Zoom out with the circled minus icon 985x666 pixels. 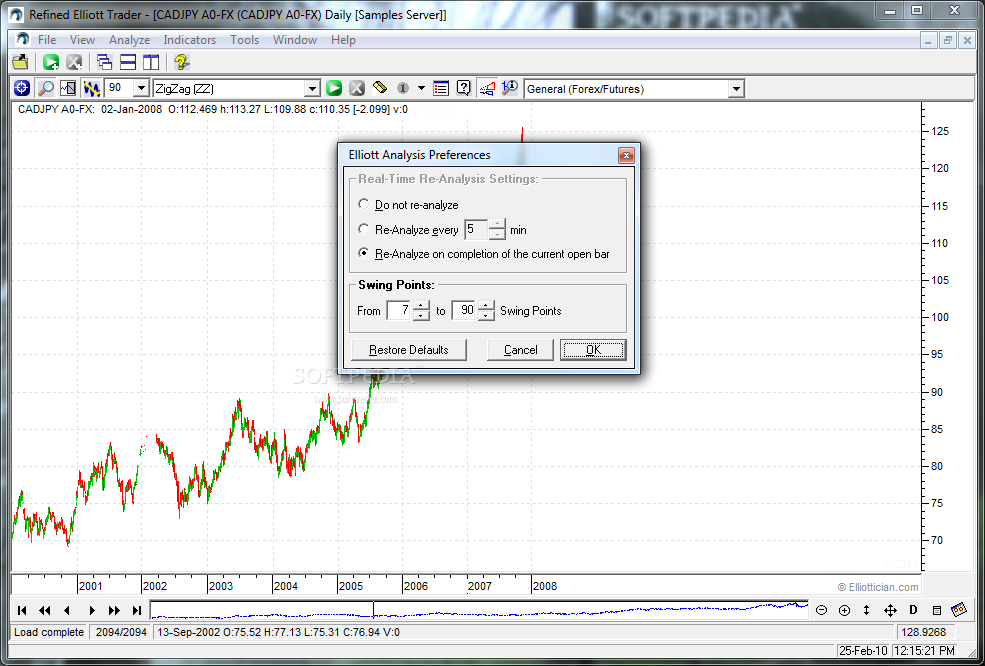(821, 610)
